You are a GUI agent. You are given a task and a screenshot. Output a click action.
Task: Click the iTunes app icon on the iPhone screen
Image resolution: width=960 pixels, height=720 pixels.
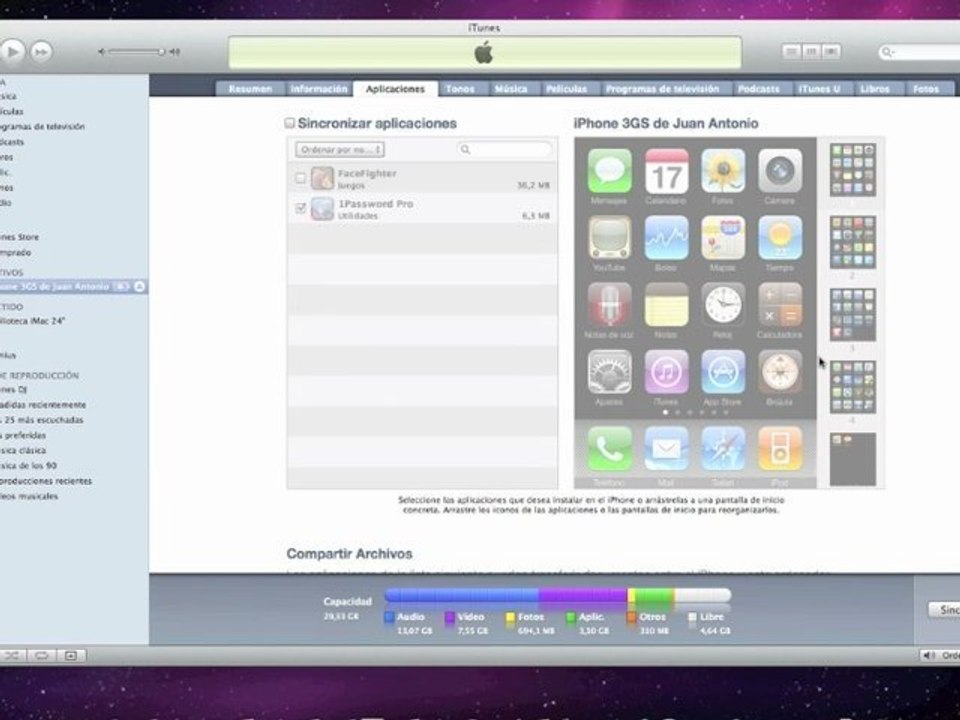click(x=666, y=372)
